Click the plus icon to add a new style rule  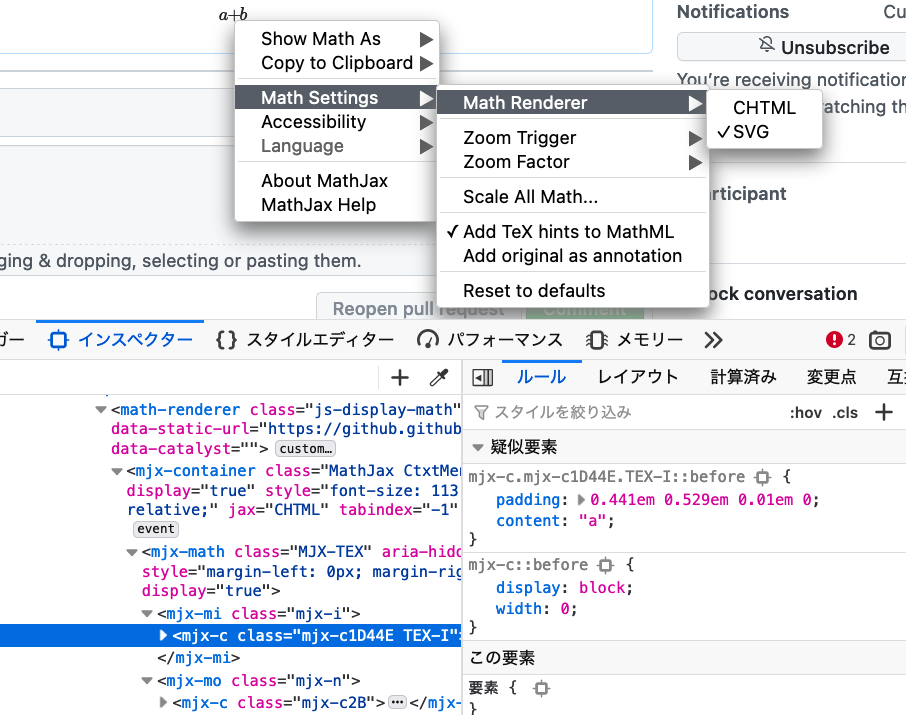(x=884, y=412)
